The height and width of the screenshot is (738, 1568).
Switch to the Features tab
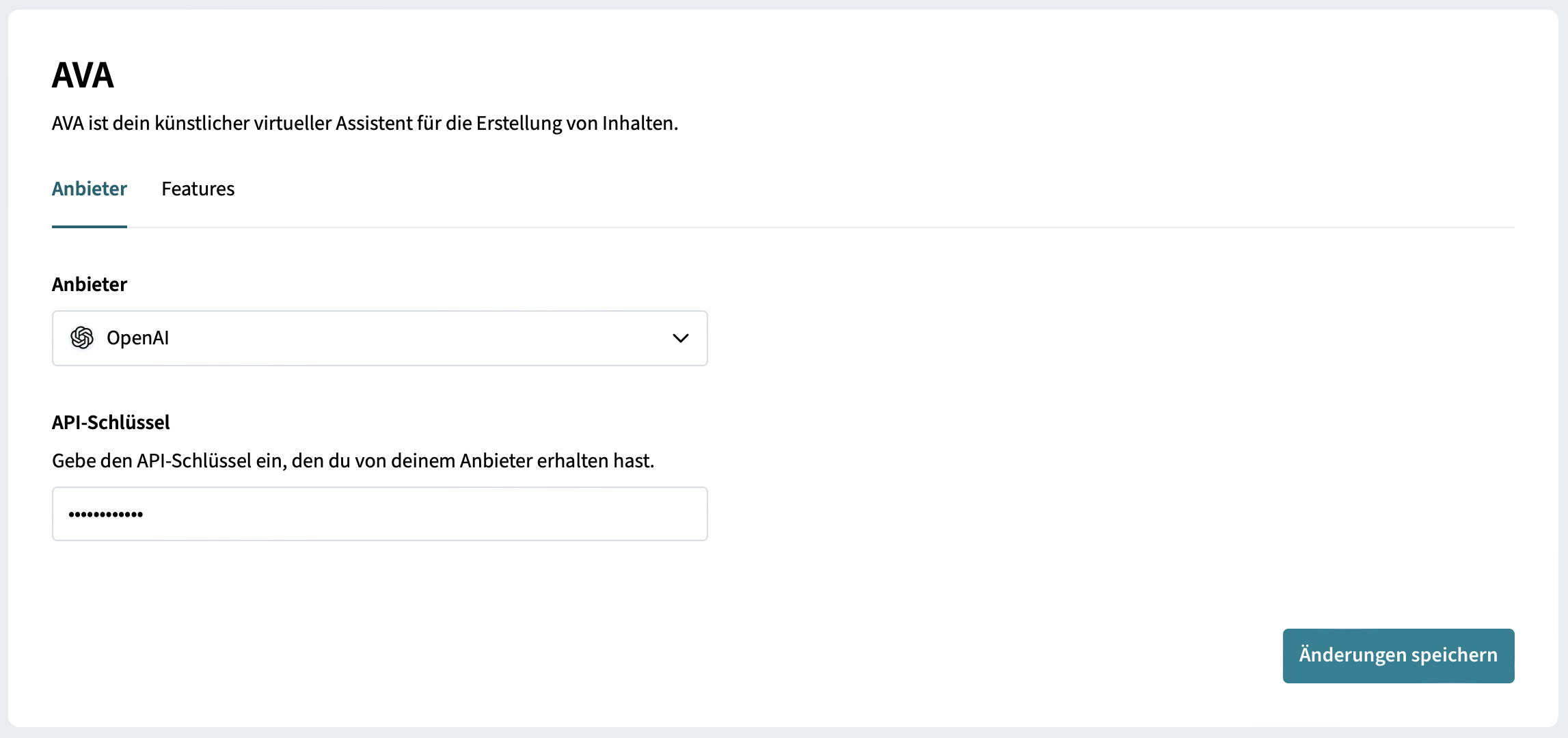[198, 189]
